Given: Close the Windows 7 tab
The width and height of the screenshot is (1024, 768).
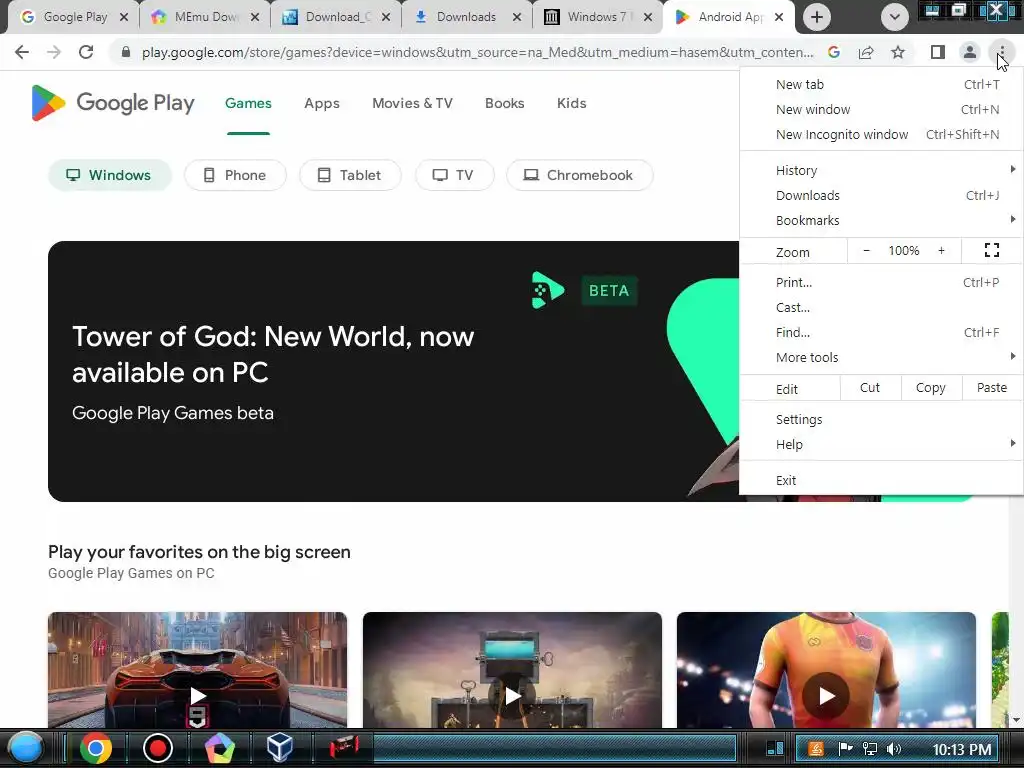Looking at the screenshot, I should [648, 17].
